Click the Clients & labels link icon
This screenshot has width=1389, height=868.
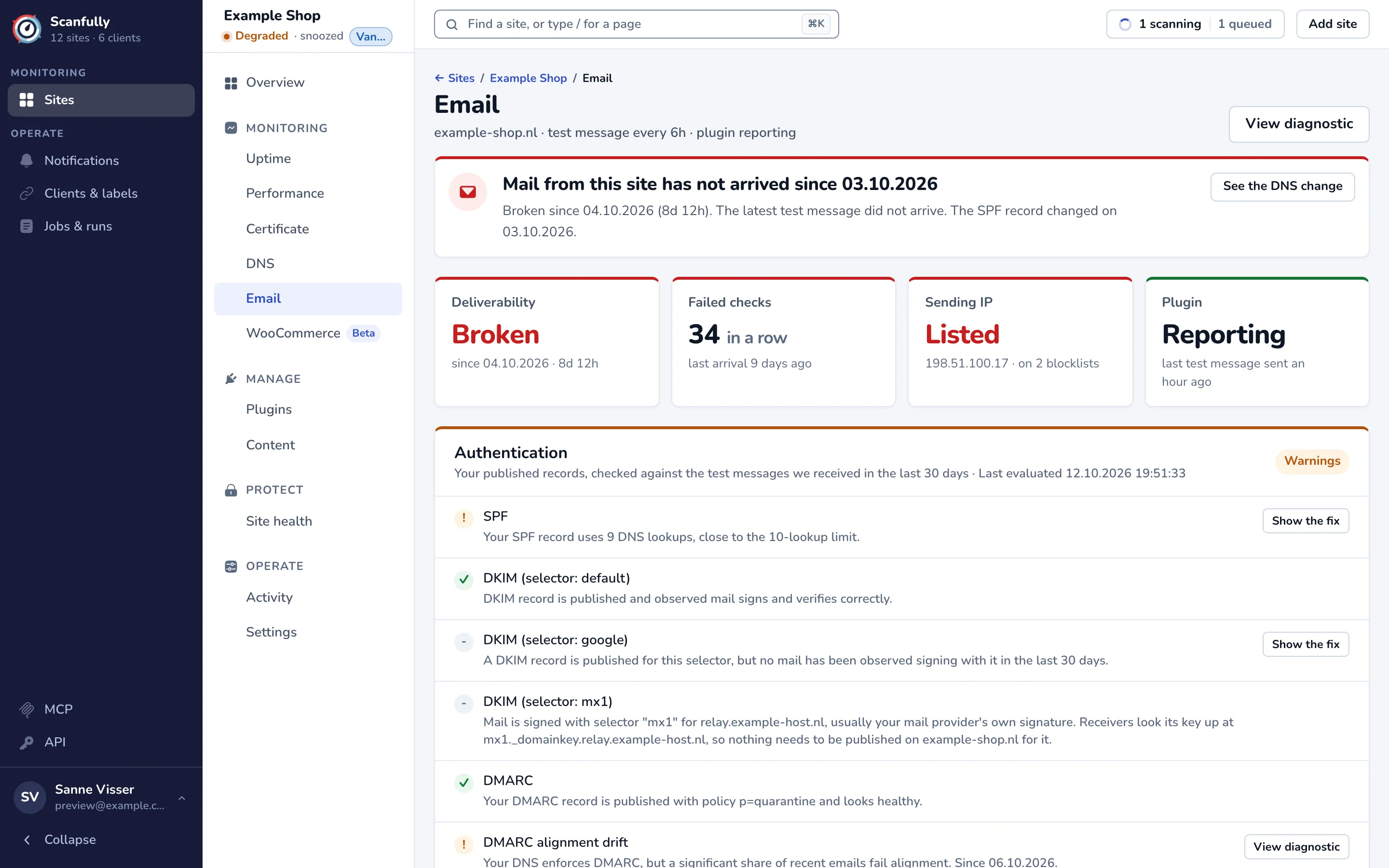pos(27,193)
